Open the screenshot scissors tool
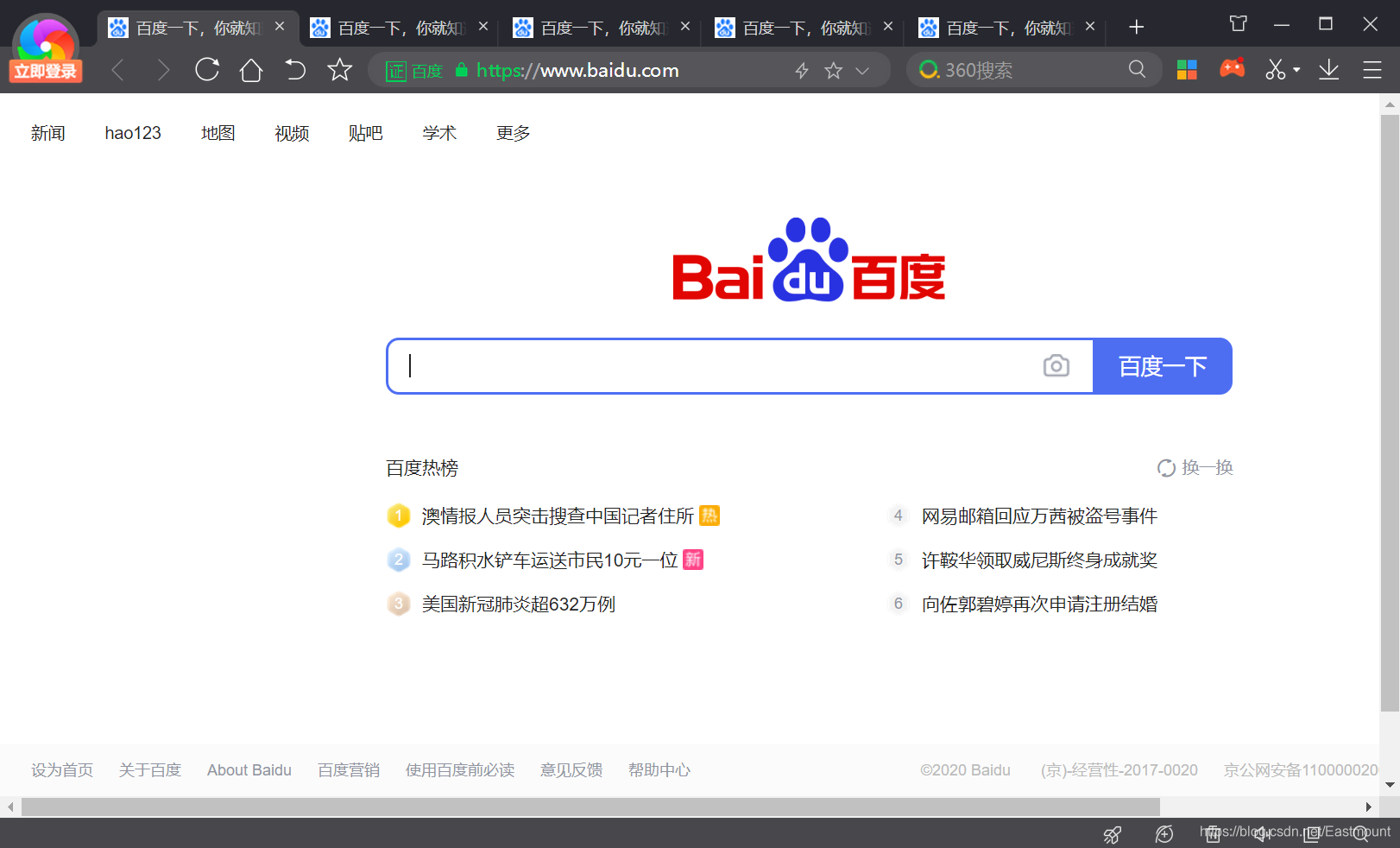The width and height of the screenshot is (1400, 848). pos(1276,70)
